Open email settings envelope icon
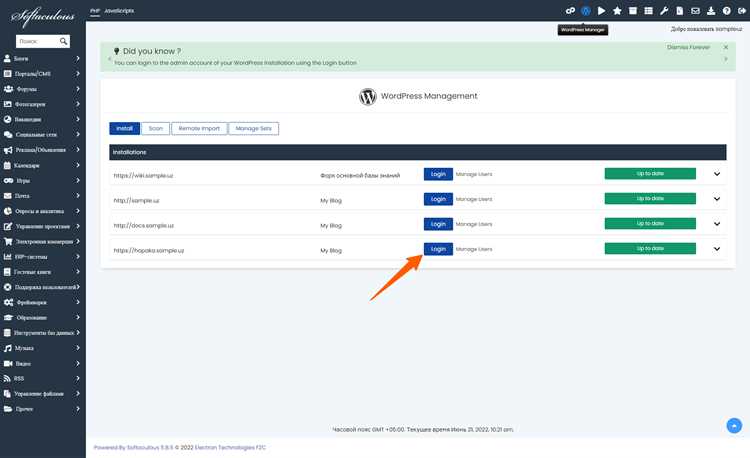 point(695,11)
